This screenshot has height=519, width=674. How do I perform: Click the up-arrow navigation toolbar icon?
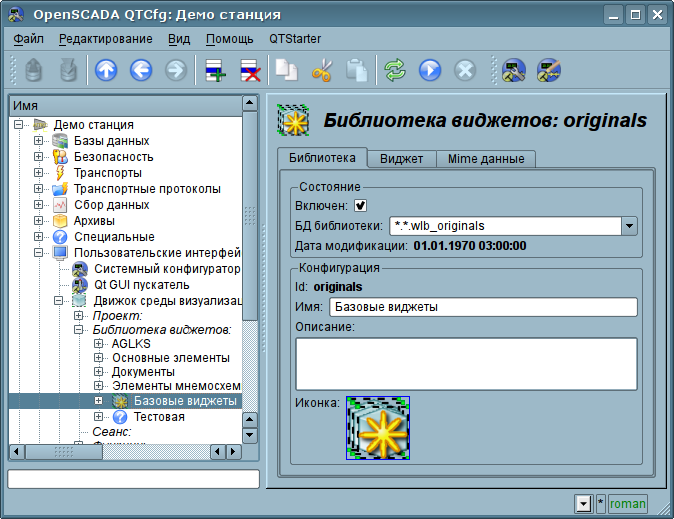[106, 70]
